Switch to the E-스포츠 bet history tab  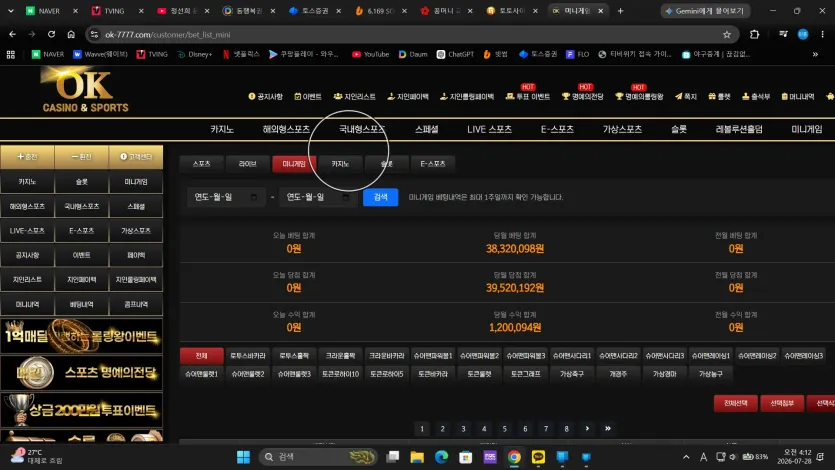click(x=432, y=164)
